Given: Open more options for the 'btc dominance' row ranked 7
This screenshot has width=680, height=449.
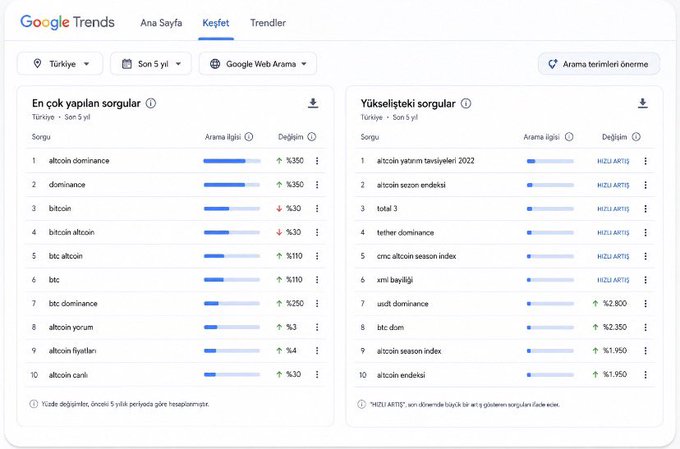Looking at the screenshot, I should tap(317, 303).
